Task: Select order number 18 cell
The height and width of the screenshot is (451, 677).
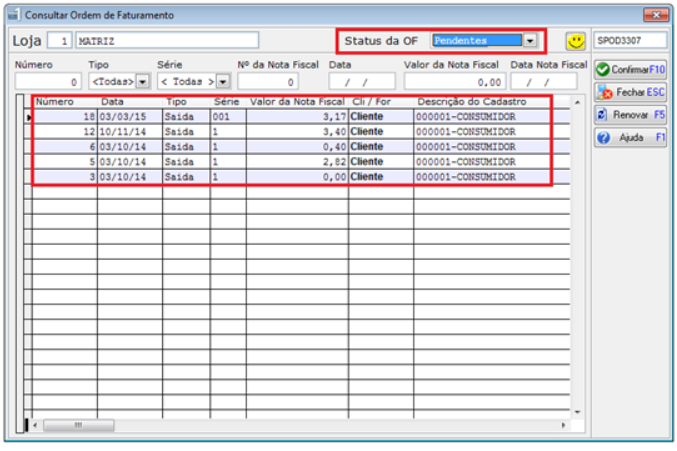Action: [x=65, y=117]
